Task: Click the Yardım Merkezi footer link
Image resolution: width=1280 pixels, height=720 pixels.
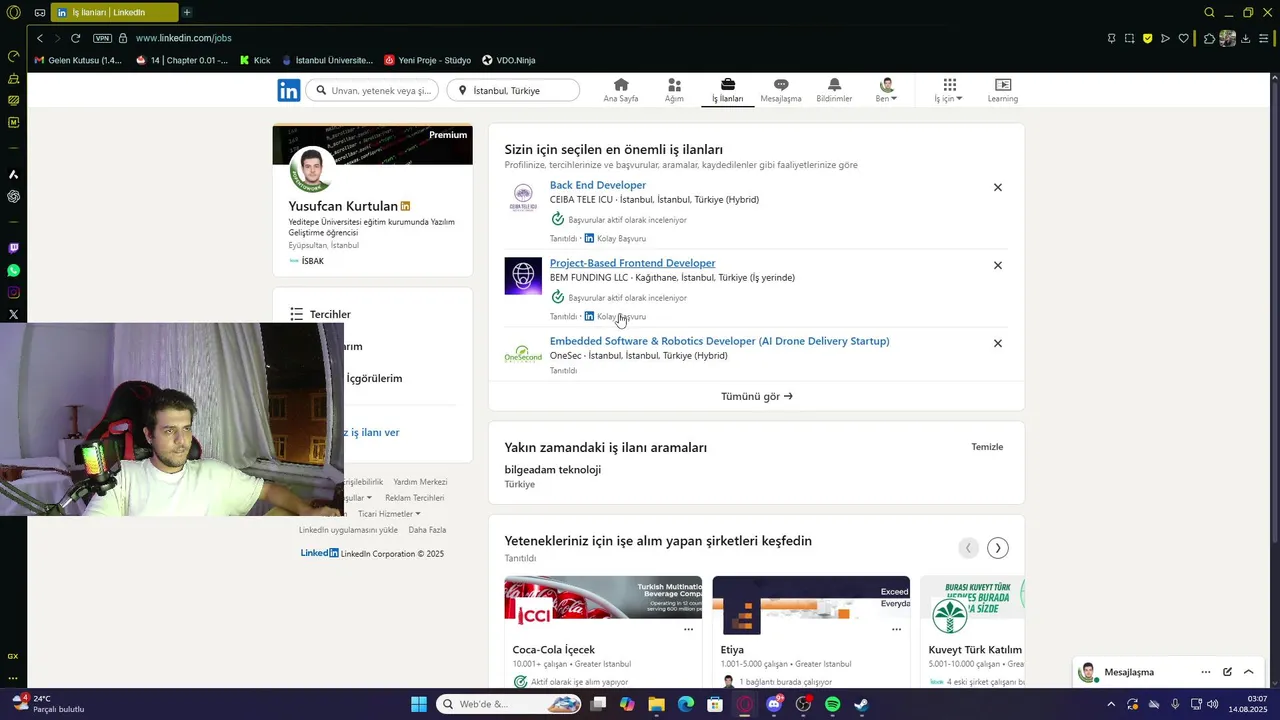Action: 420,482
